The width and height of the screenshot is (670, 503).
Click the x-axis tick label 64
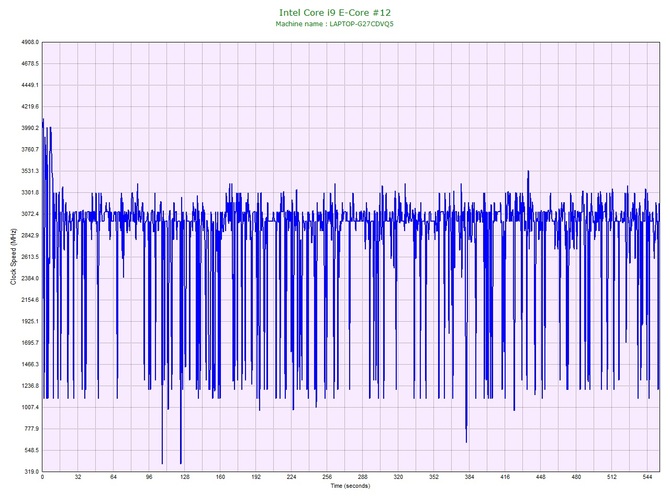pyautogui.click(x=113, y=477)
